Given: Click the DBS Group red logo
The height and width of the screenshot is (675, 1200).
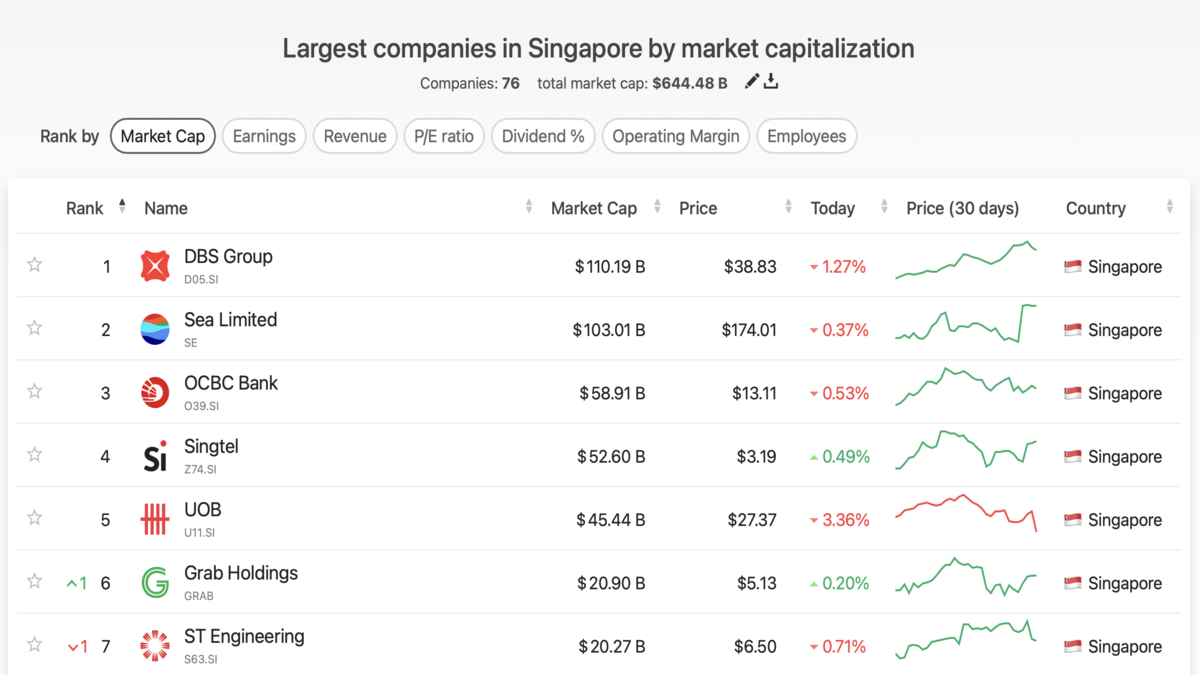Looking at the screenshot, I should pos(155,266).
